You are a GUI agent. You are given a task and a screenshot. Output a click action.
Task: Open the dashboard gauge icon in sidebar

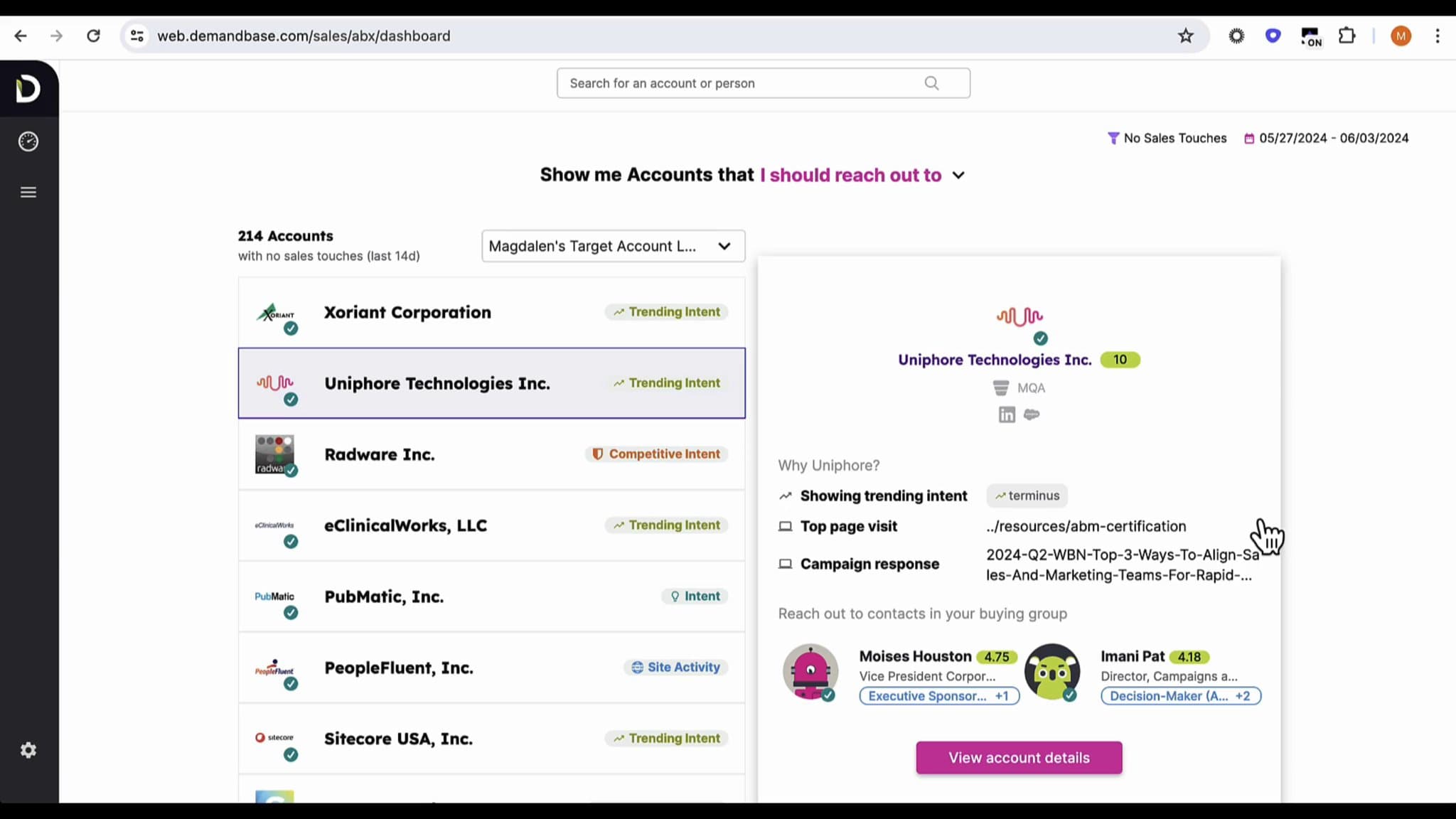pos(28,141)
